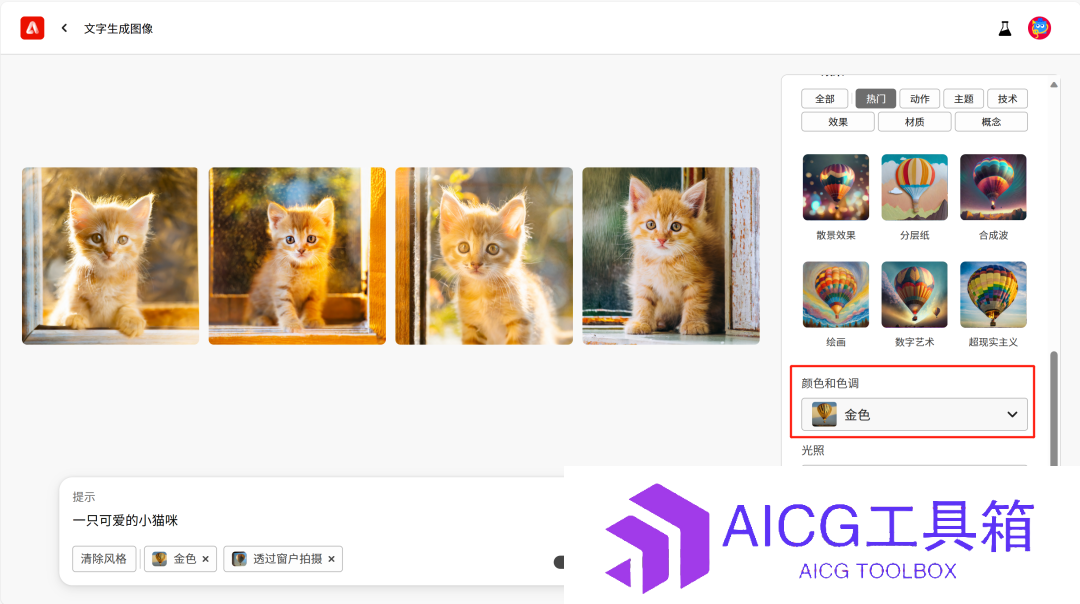Click the 提示 label above the prompt
Image resolution: width=1080 pixels, height=604 pixels.
(84, 497)
